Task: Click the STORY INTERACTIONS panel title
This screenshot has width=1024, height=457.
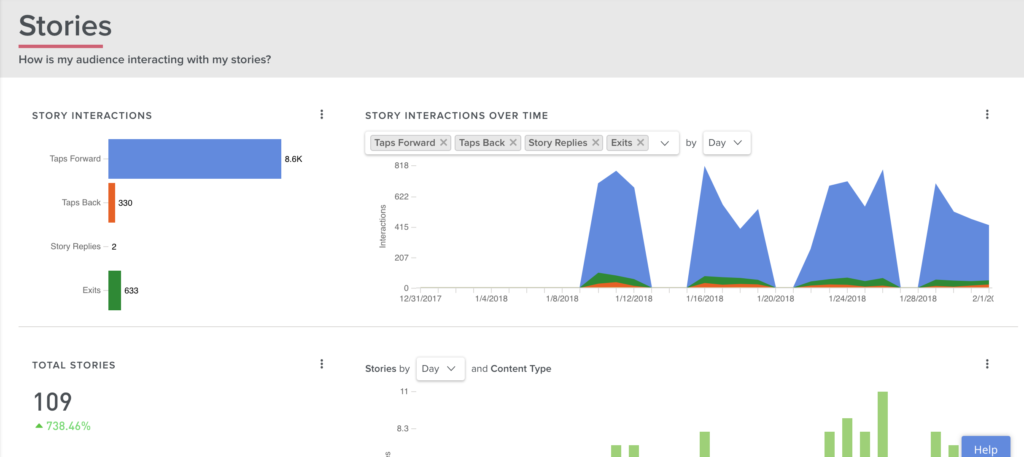Action: coord(92,116)
